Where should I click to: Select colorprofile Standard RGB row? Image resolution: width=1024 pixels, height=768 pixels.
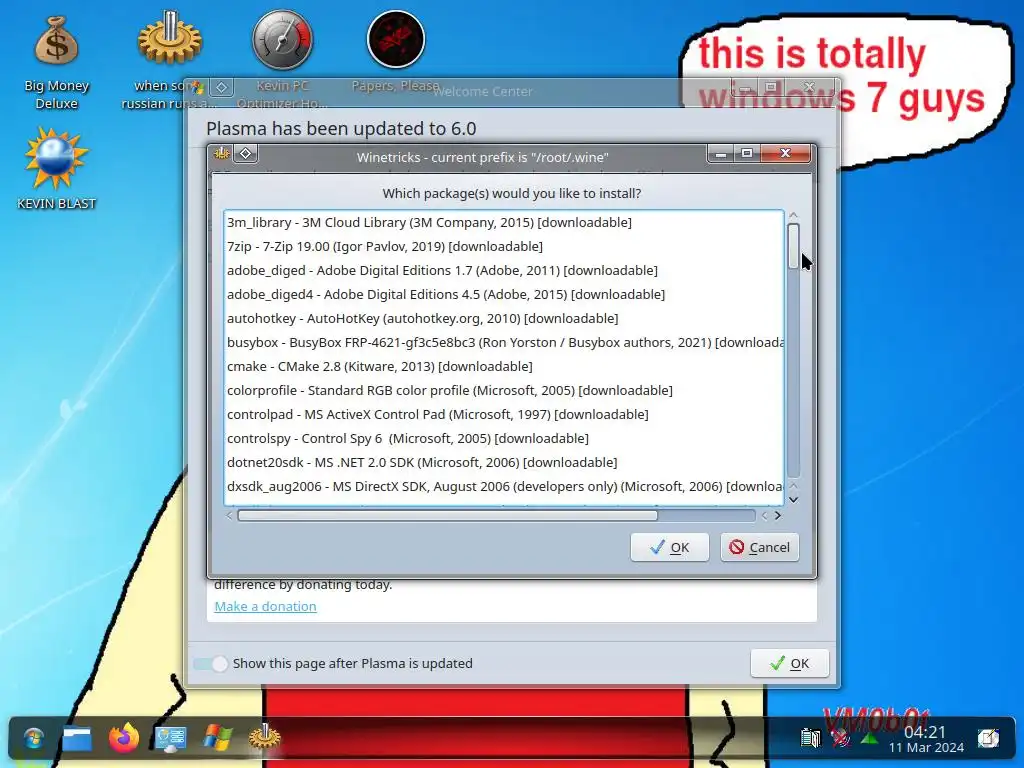click(x=504, y=391)
